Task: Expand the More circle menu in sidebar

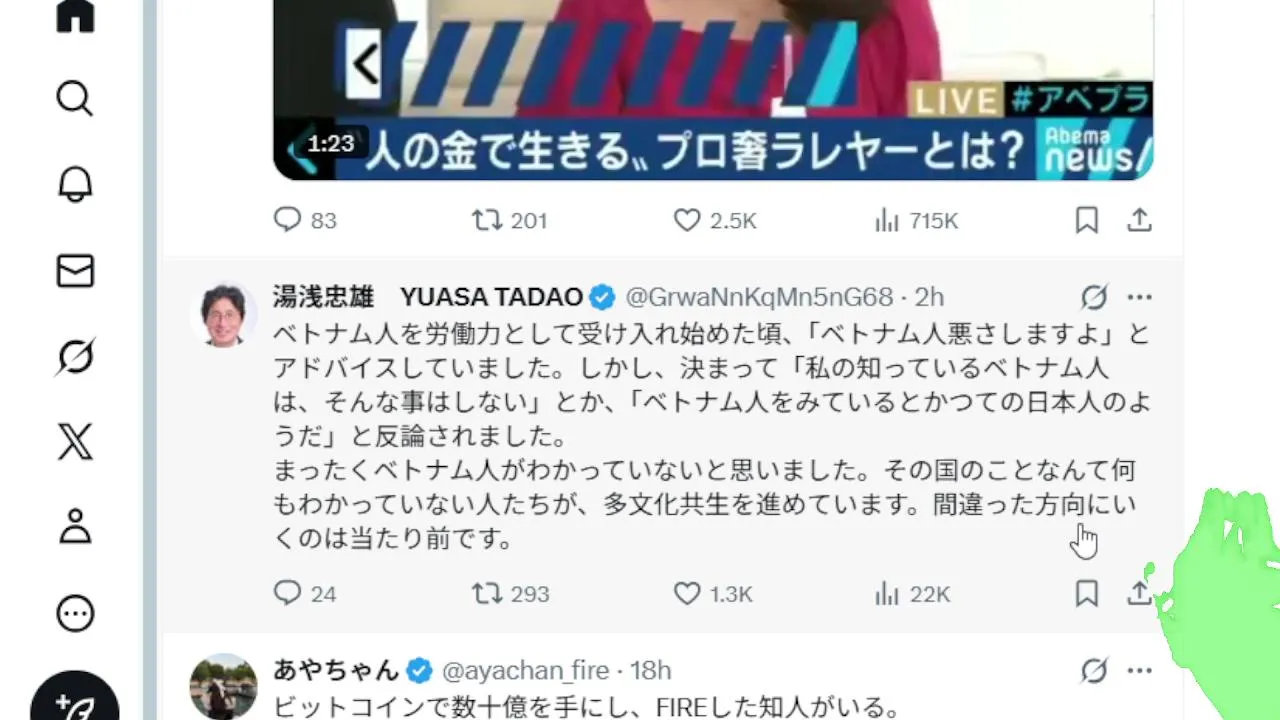Action: pyautogui.click(x=75, y=613)
